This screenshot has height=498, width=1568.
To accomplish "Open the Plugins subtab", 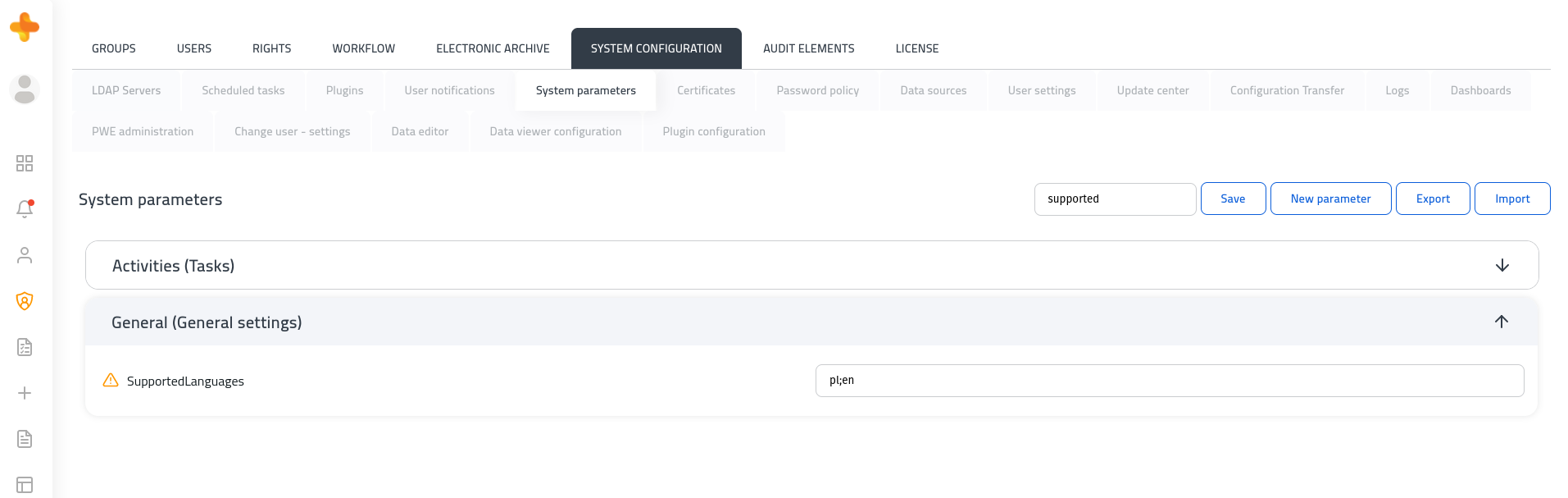I will [x=344, y=90].
